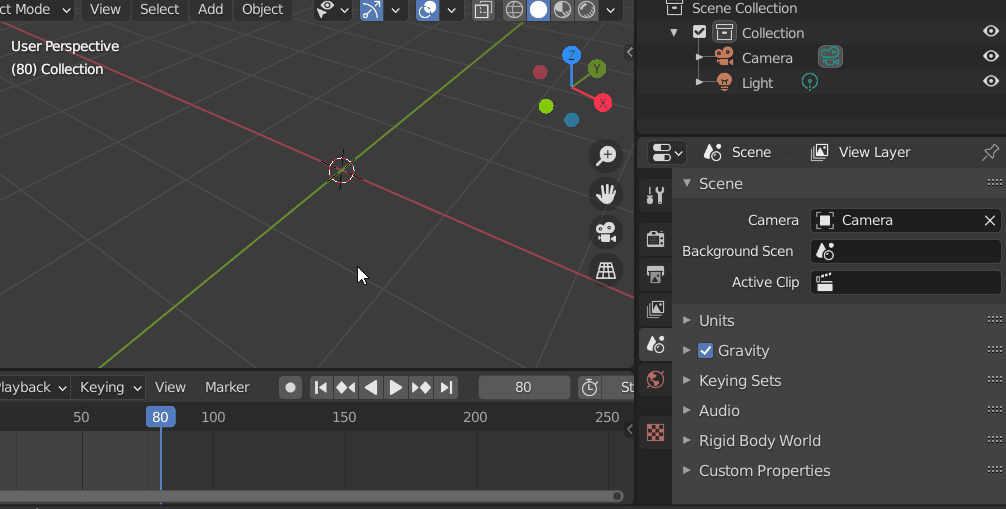Select wireframe viewport shading
Image resolution: width=1006 pixels, height=509 pixels.
coord(515,10)
